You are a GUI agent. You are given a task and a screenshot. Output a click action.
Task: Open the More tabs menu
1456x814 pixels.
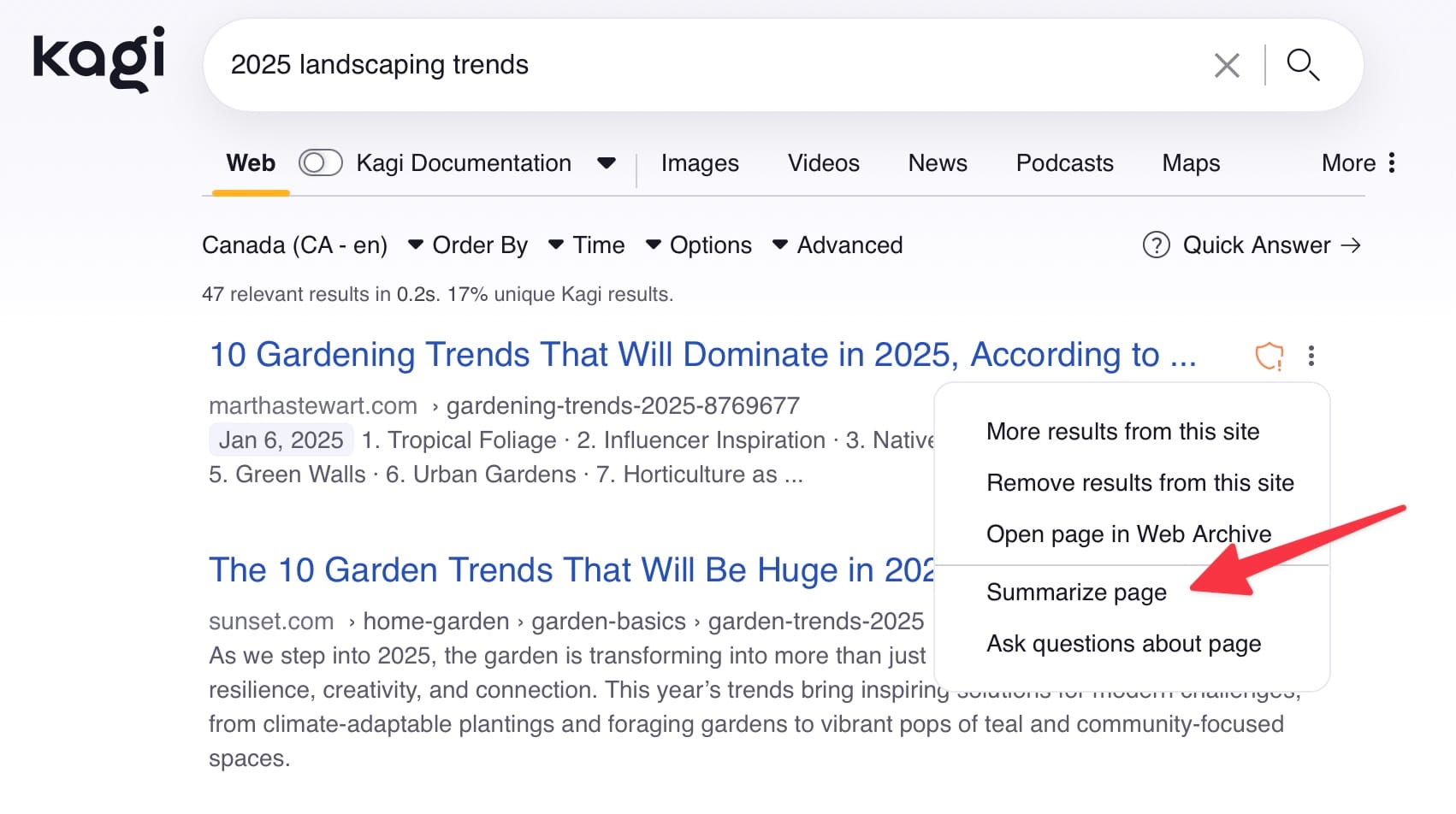pos(1358,162)
